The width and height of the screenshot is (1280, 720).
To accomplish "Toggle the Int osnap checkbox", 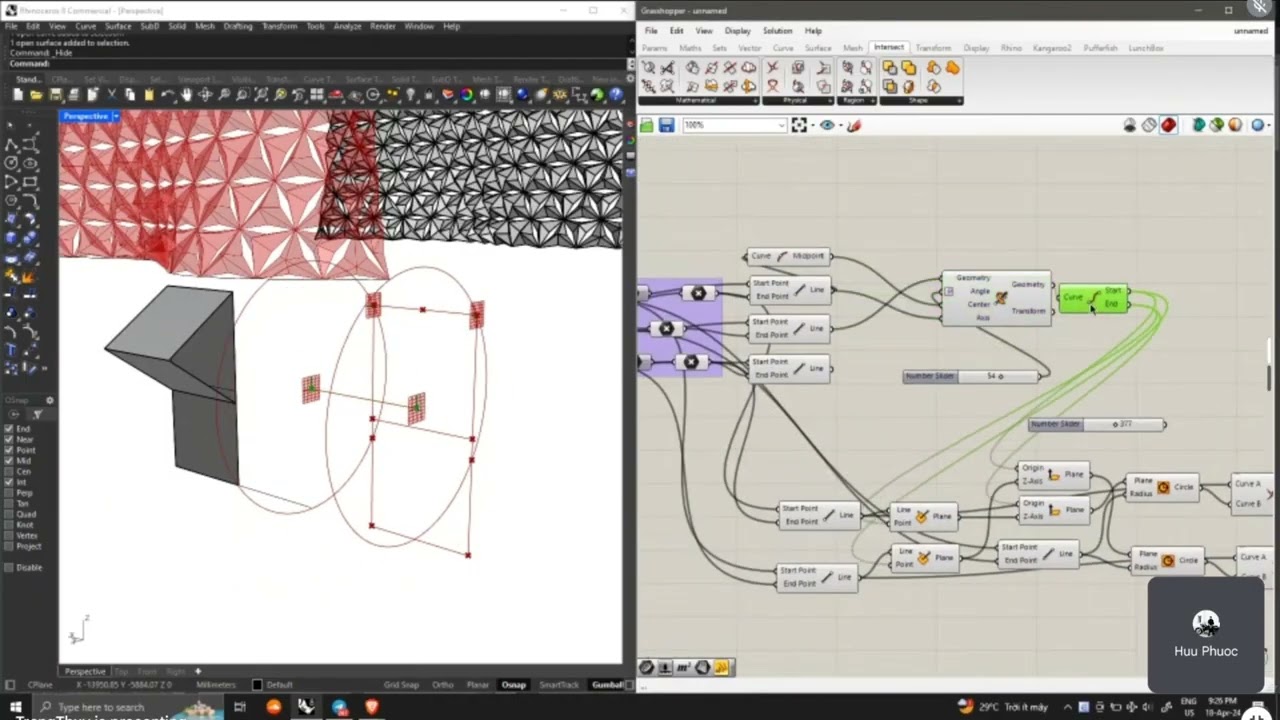I will 9,482.
